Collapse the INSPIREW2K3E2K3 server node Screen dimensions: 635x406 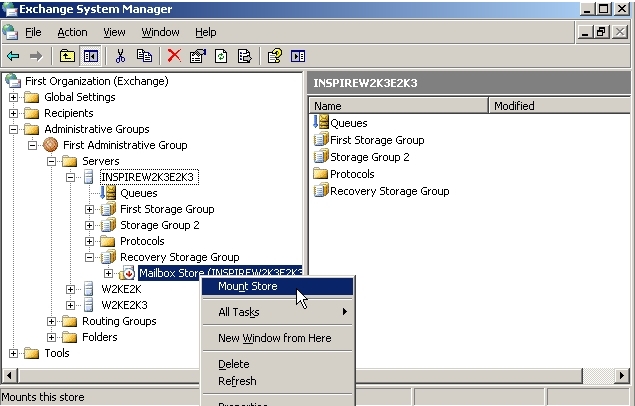(70, 177)
